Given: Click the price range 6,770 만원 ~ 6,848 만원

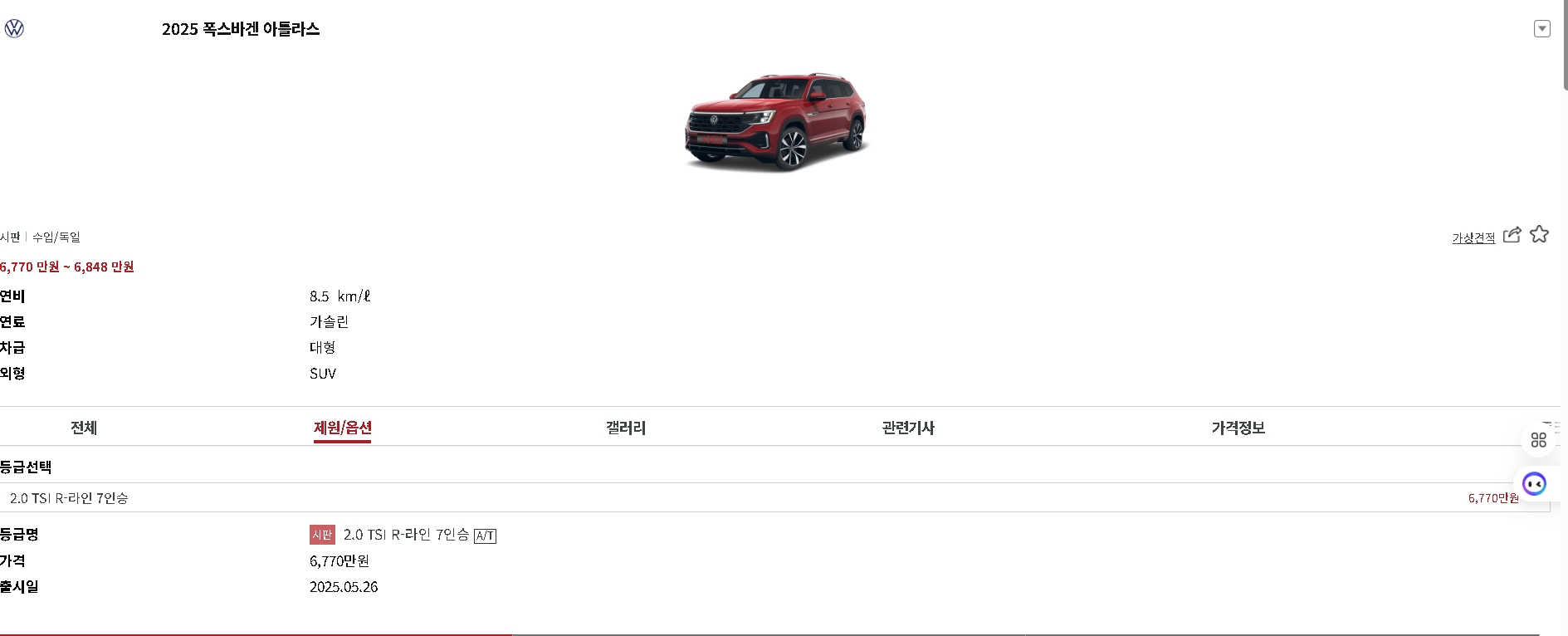Looking at the screenshot, I should (x=67, y=267).
